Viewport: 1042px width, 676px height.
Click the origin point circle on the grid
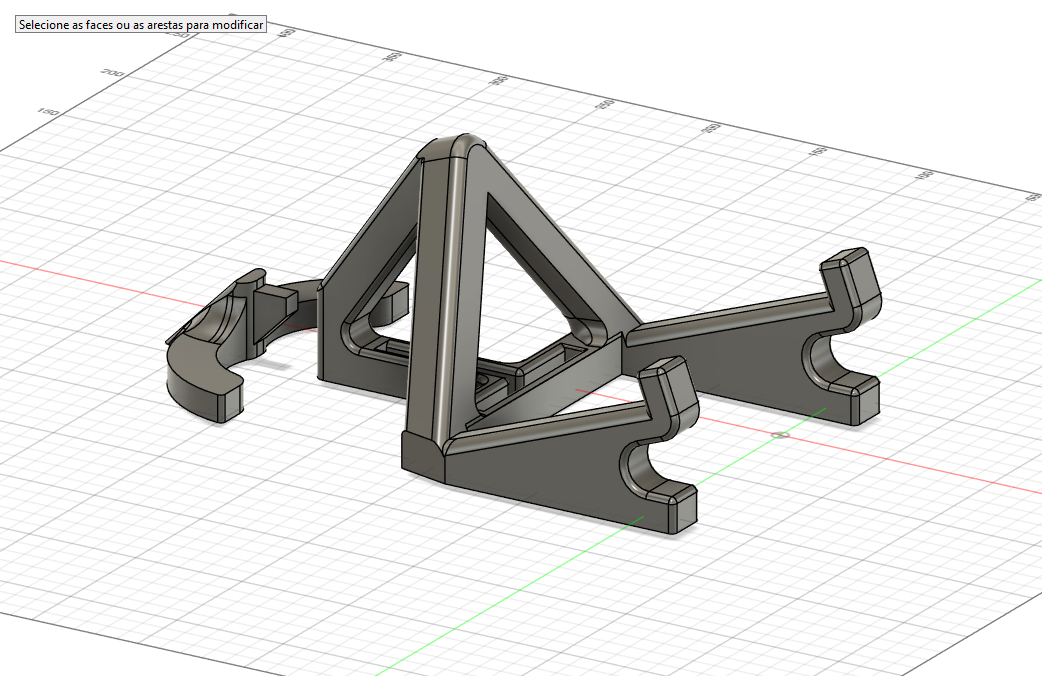(x=781, y=435)
